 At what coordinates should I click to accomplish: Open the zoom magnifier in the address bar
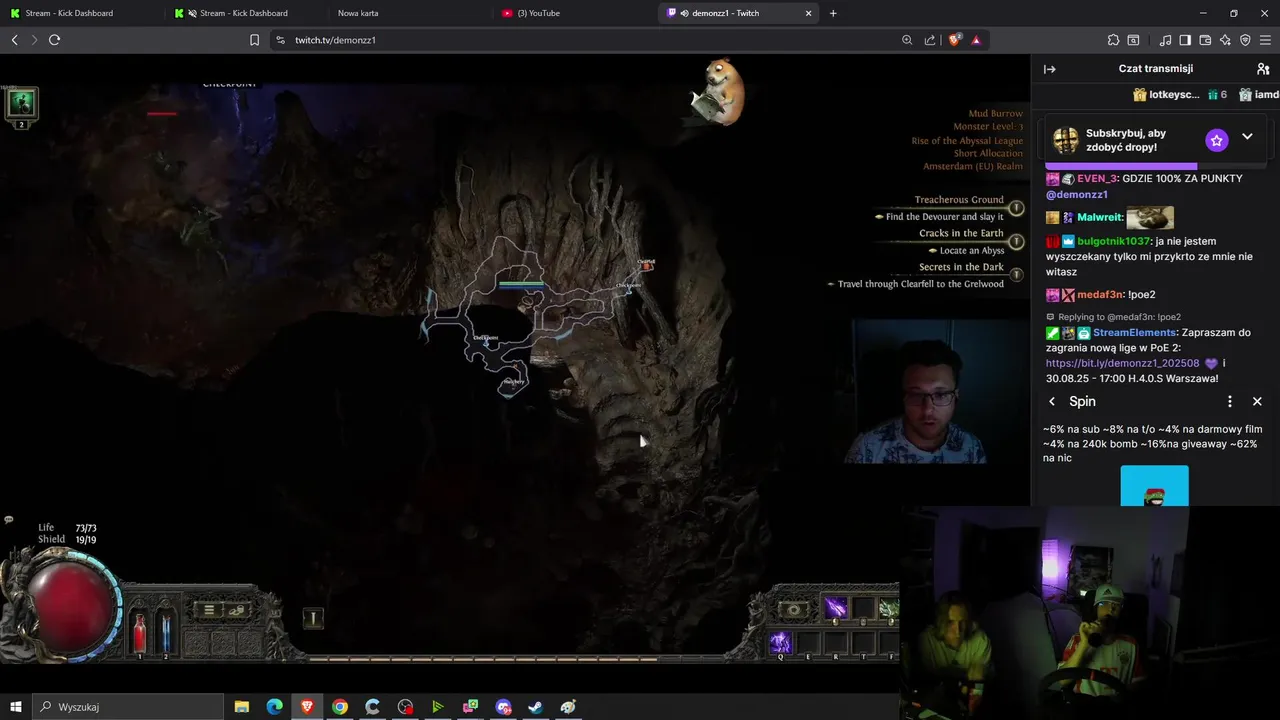907,40
